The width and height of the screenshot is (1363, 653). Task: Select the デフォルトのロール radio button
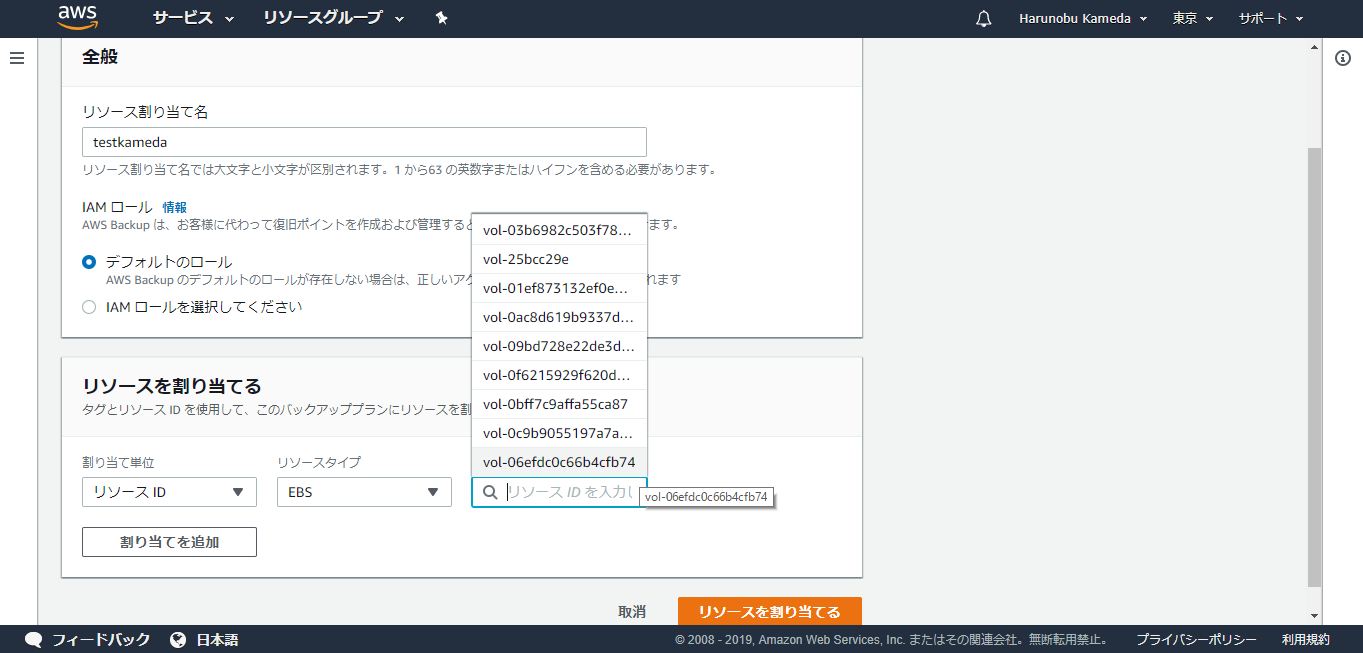tap(89, 262)
